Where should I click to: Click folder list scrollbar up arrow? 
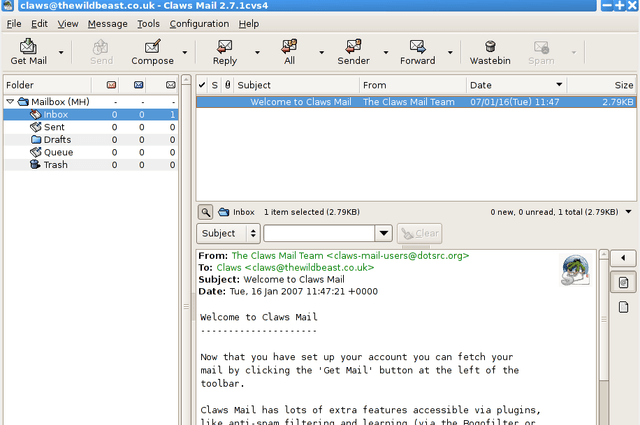186,80
